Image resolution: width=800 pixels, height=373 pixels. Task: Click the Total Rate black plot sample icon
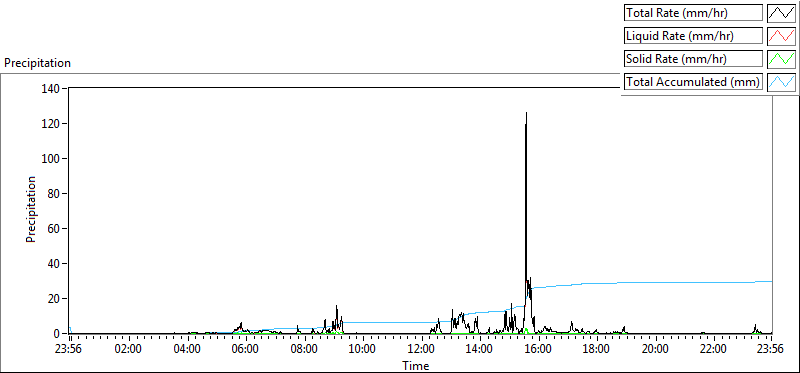click(782, 13)
